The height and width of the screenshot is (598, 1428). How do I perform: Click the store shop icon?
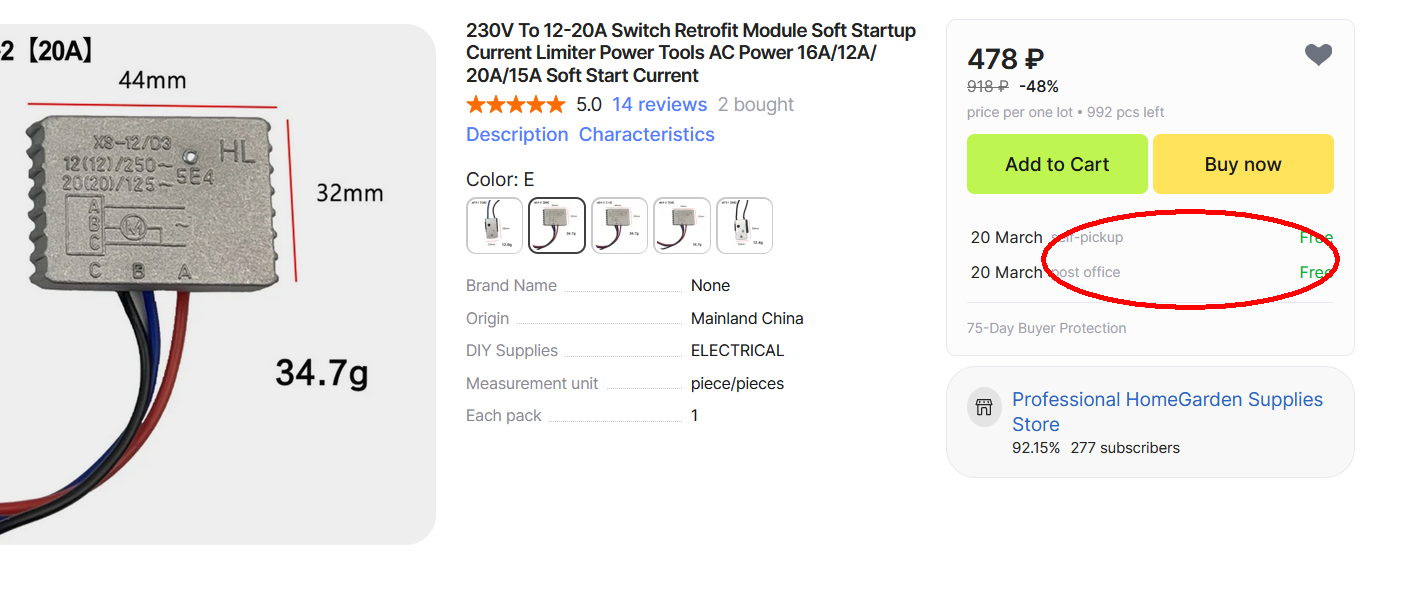[984, 407]
